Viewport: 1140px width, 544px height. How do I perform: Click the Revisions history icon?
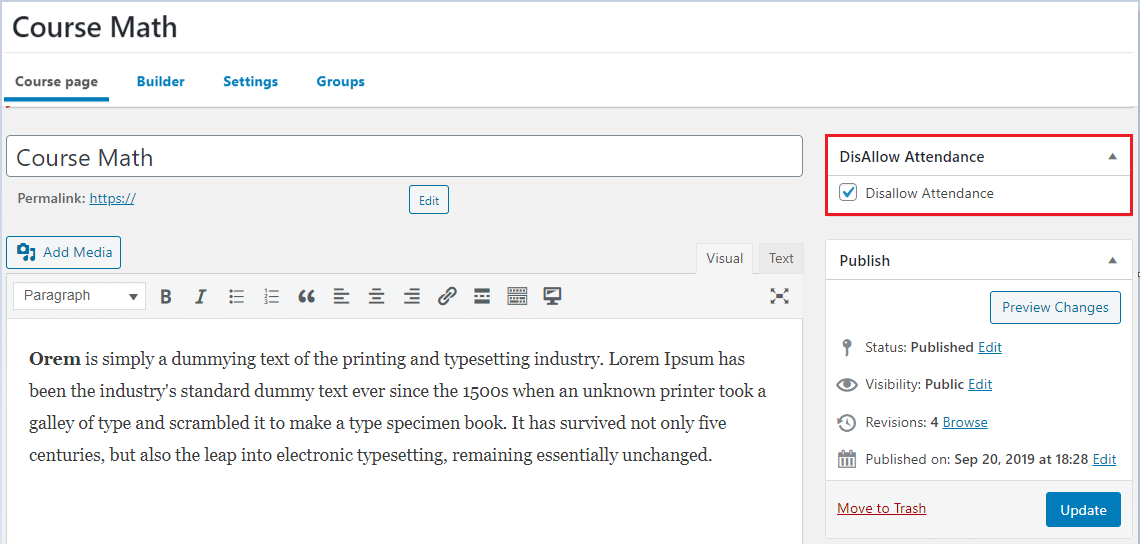846,423
